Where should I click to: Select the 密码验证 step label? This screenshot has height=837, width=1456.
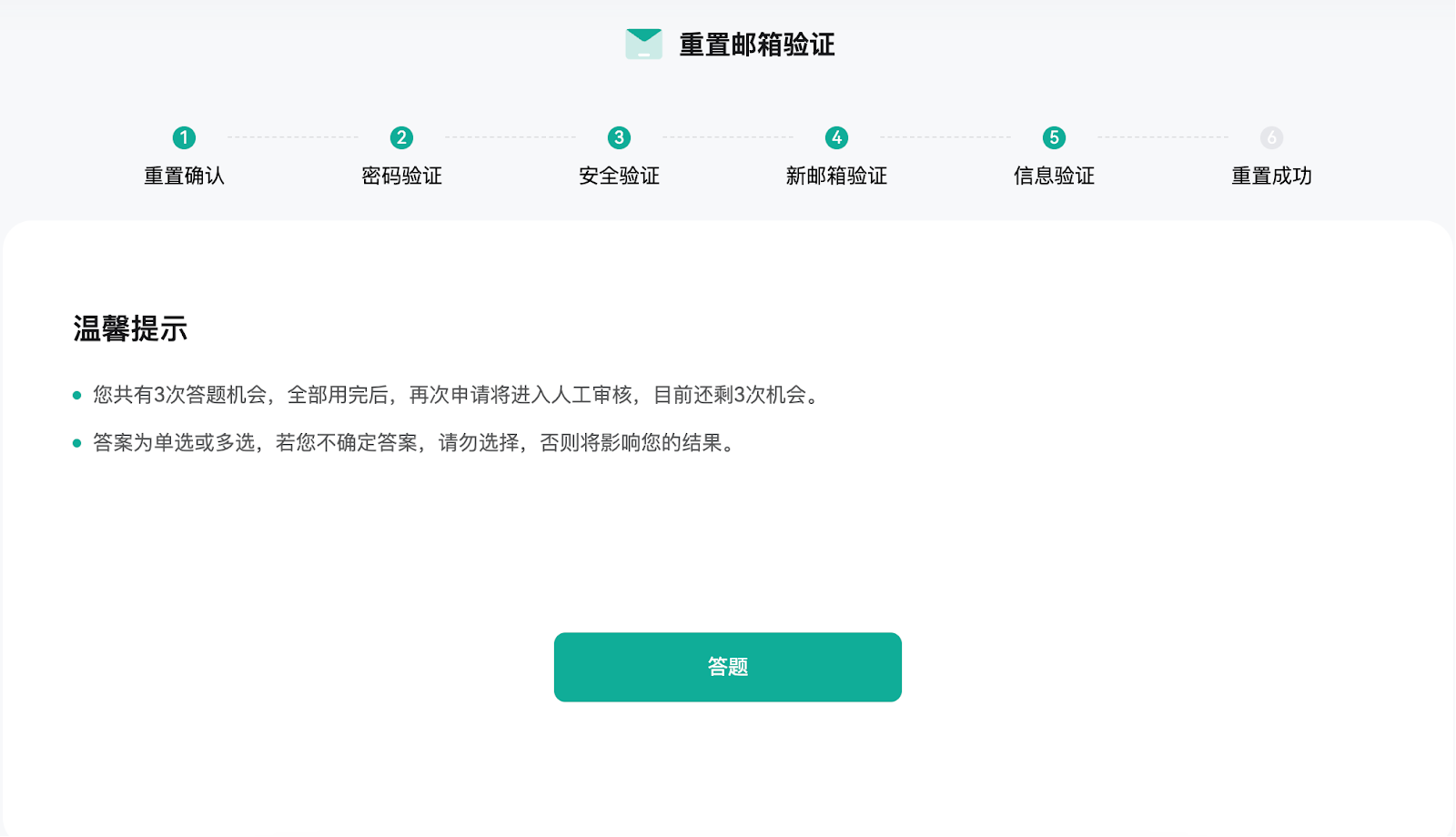pyautogui.click(x=401, y=176)
